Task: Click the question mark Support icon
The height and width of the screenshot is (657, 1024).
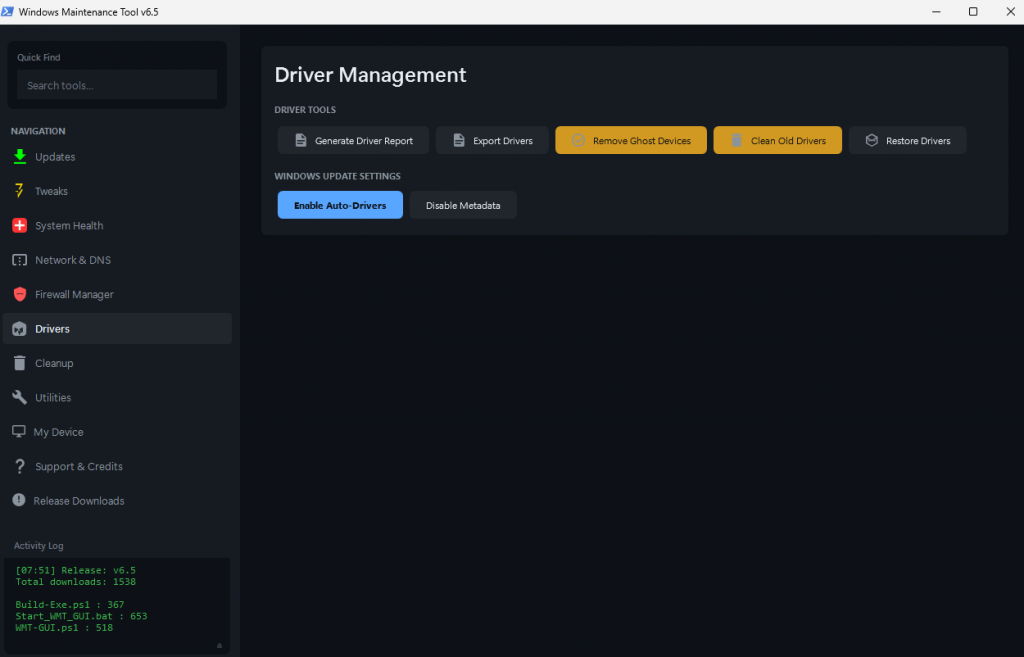Action: [20, 466]
